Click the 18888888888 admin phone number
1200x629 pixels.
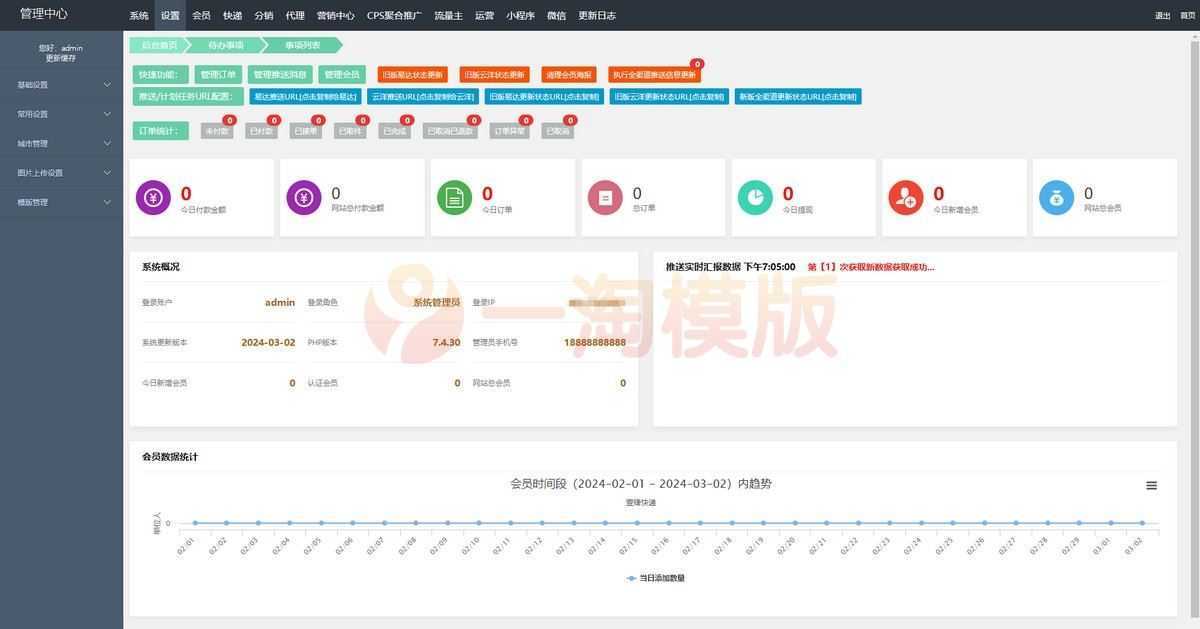(x=595, y=342)
